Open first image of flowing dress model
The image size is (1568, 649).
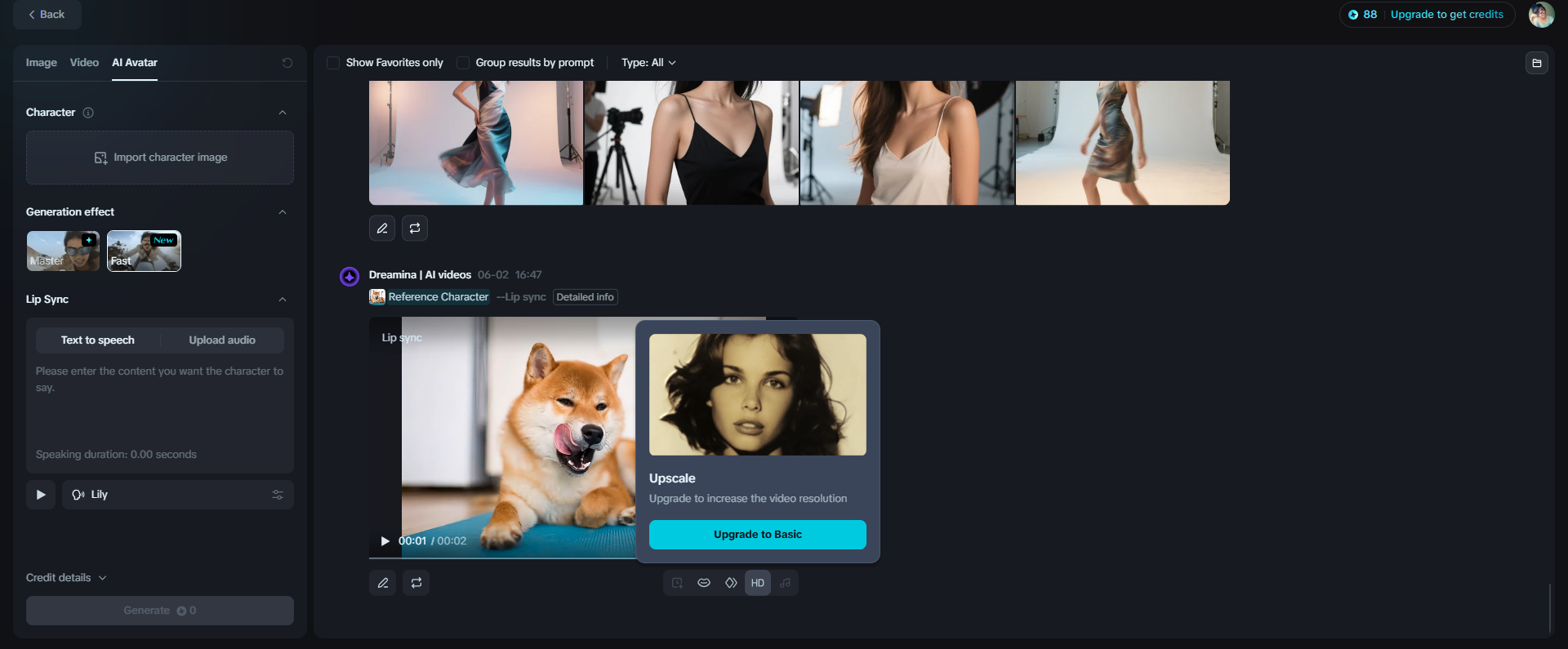476,142
